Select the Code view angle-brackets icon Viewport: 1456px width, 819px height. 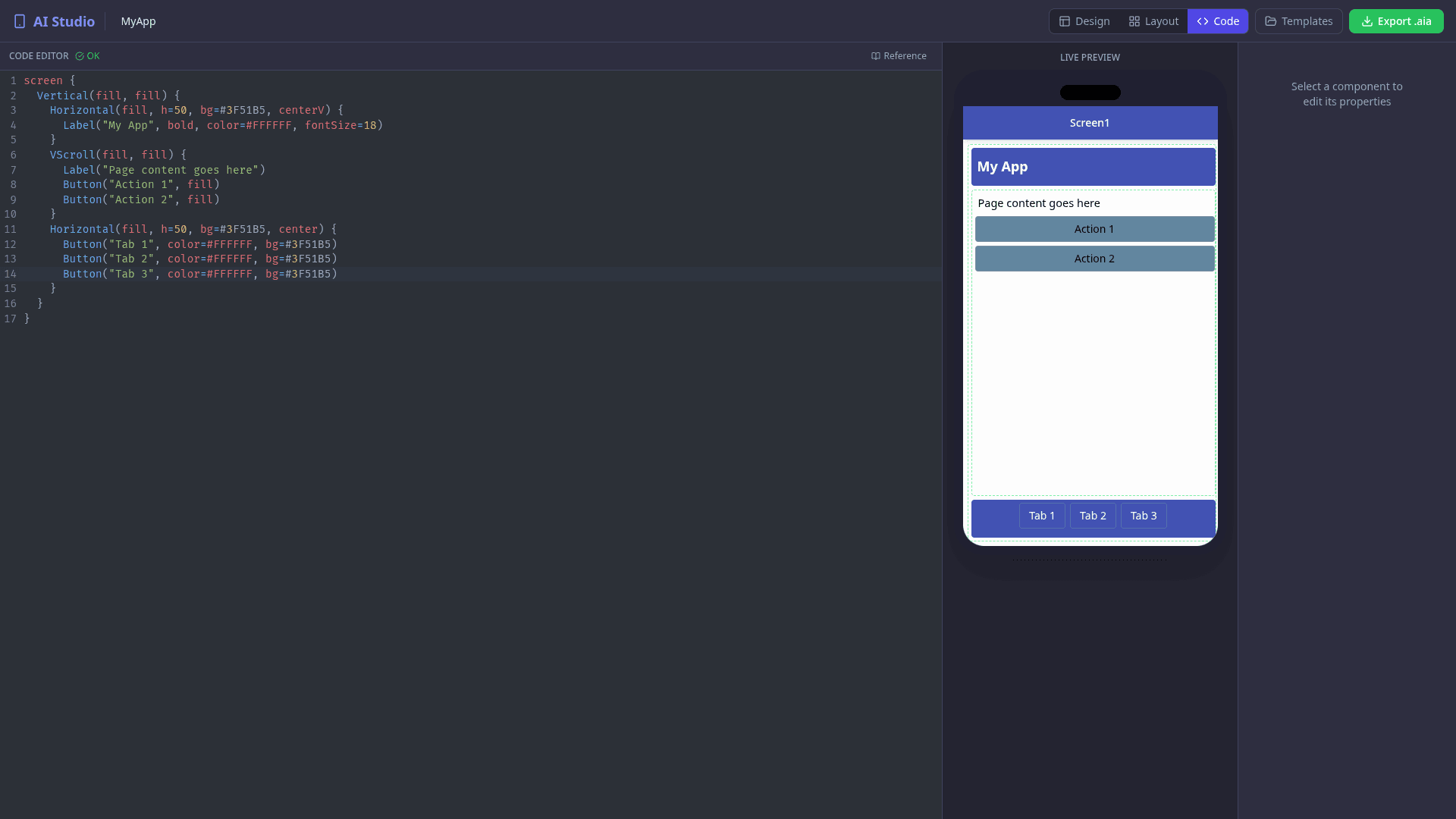pos(1202,21)
